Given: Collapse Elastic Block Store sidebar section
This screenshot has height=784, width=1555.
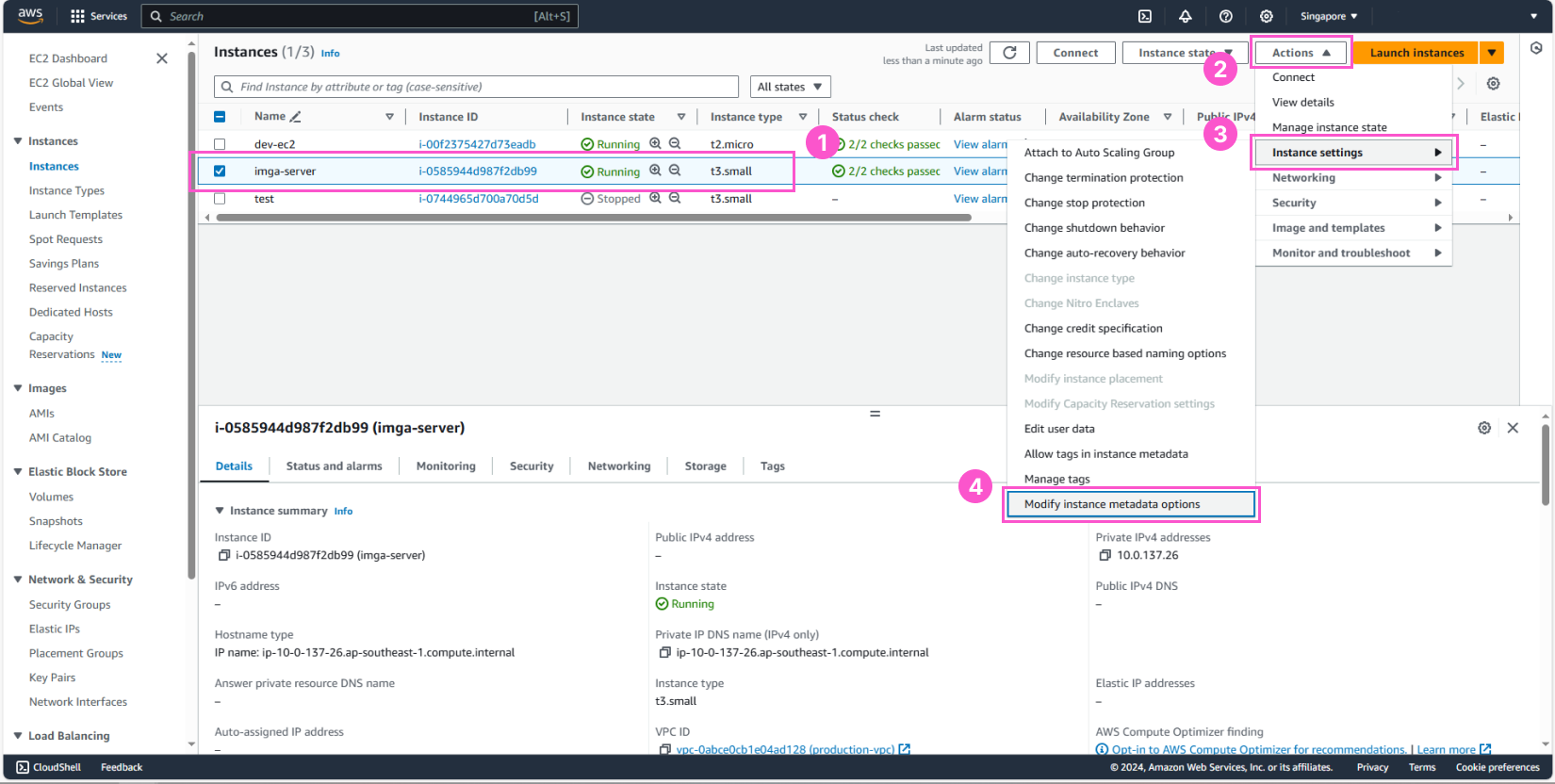Looking at the screenshot, I should point(18,471).
